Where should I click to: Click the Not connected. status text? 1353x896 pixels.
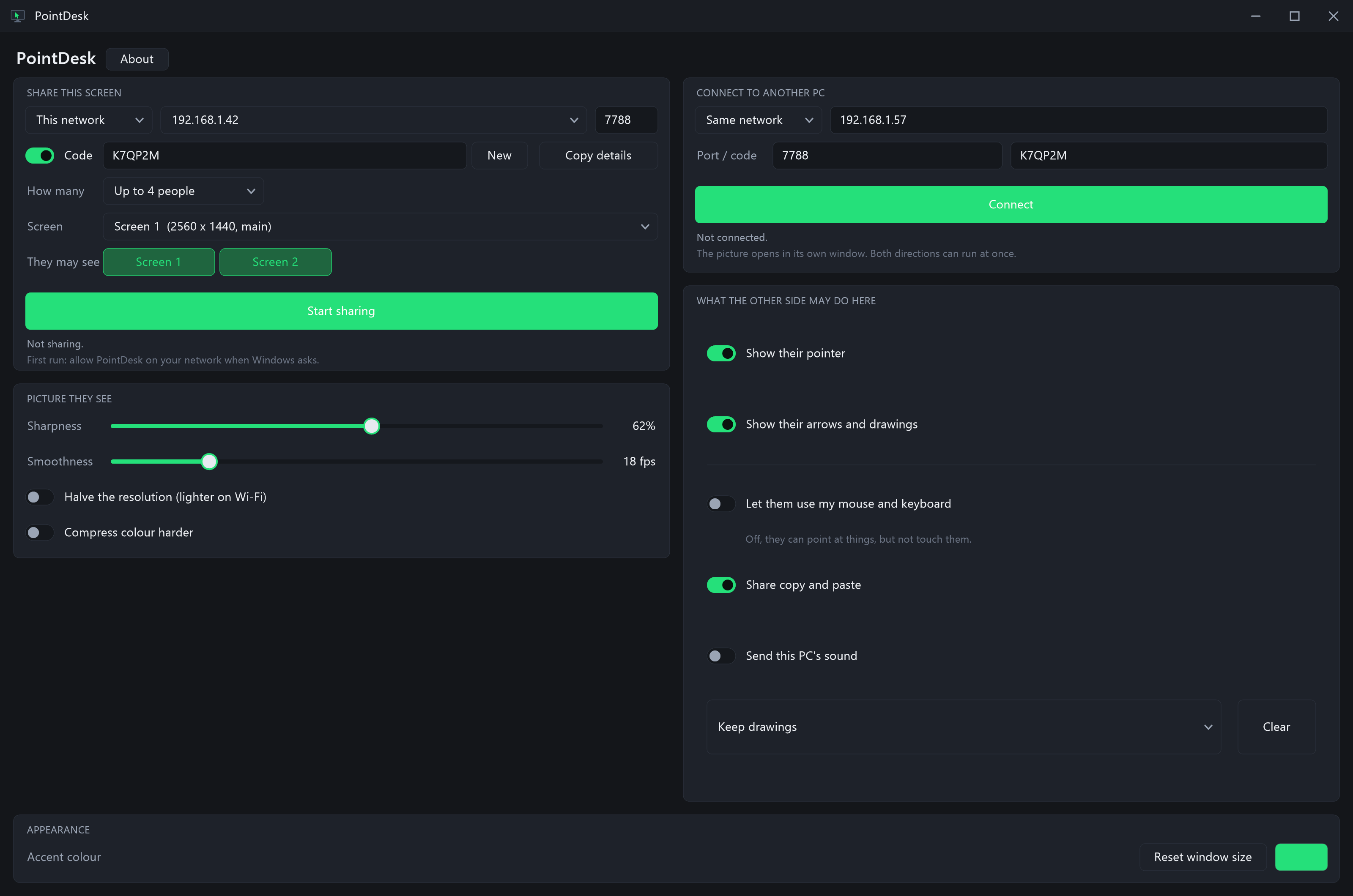tap(731, 238)
